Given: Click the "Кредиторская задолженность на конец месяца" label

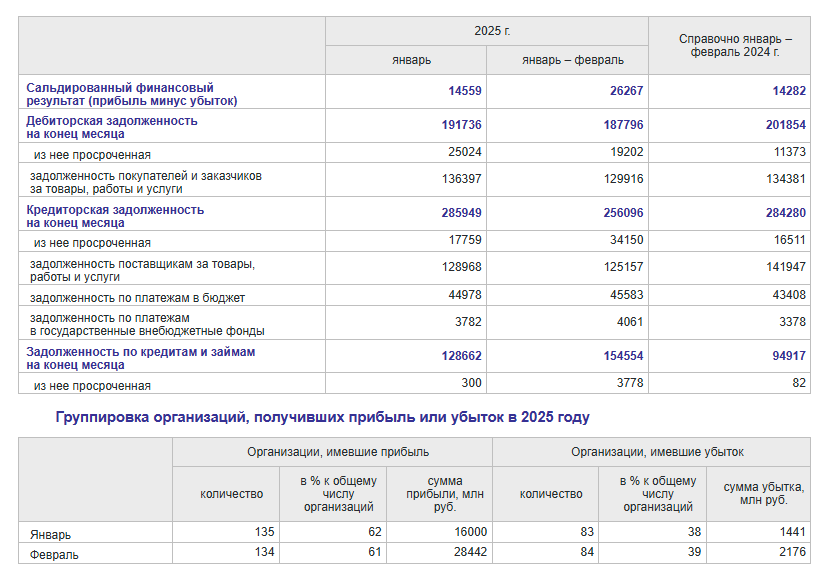Looking at the screenshot, I should (115, 216).
